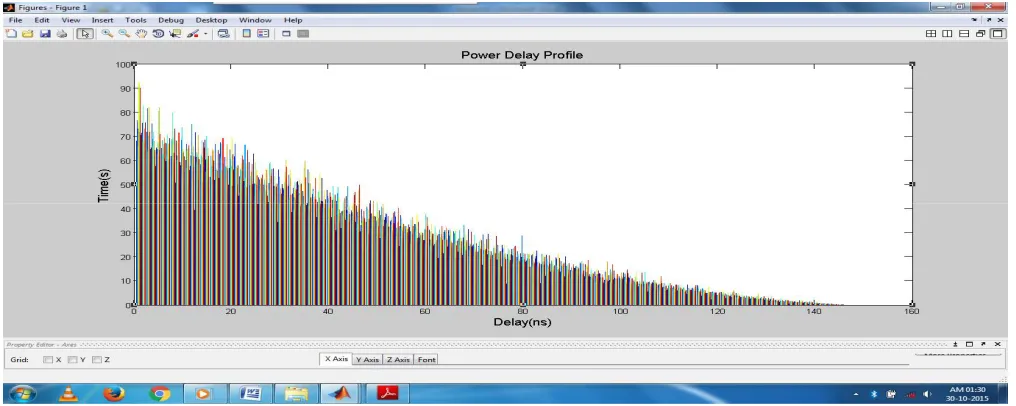Print the figure using the printer icon

pyautogui.click(x=62, y=34)
